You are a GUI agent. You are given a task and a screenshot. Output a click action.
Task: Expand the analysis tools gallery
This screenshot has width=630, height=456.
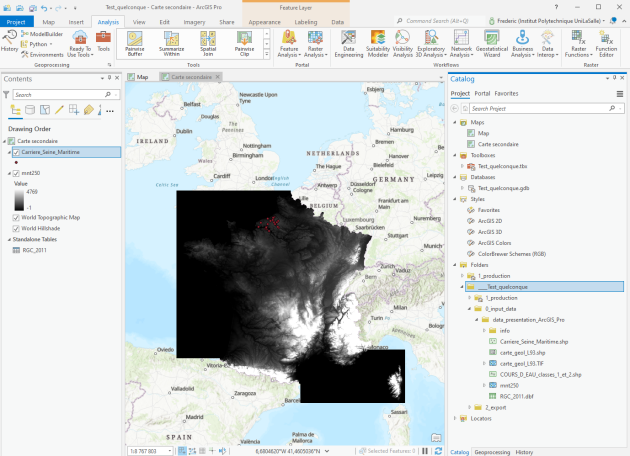tap(266, 54)
